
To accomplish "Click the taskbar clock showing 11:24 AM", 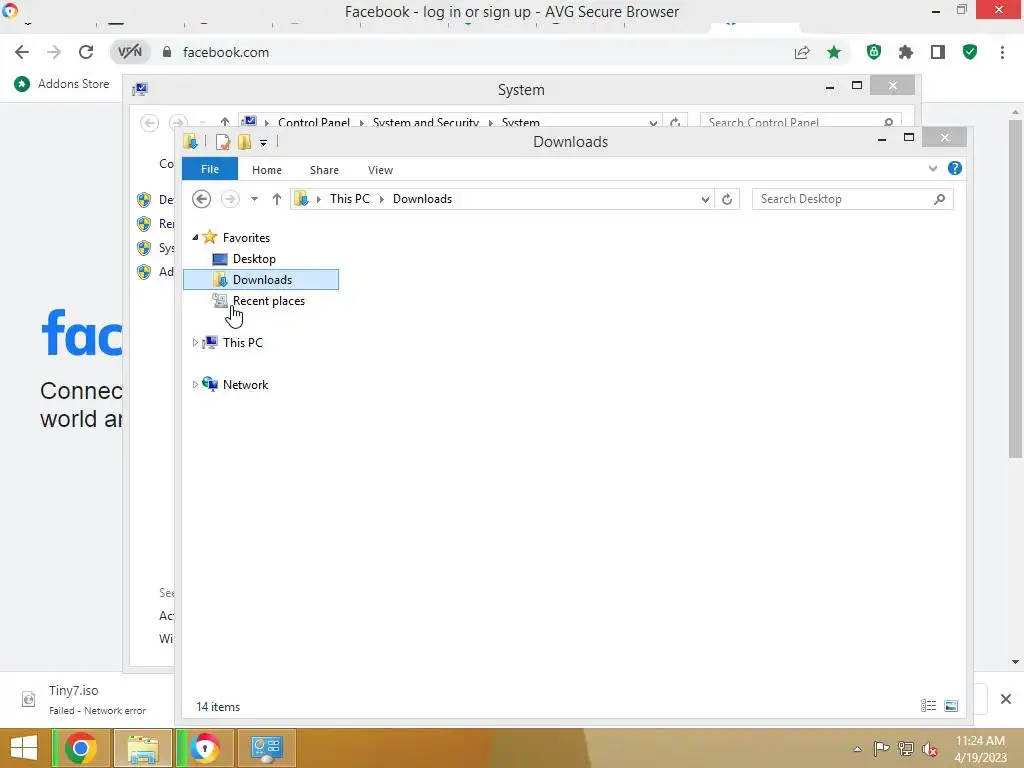I will (980, 749).
